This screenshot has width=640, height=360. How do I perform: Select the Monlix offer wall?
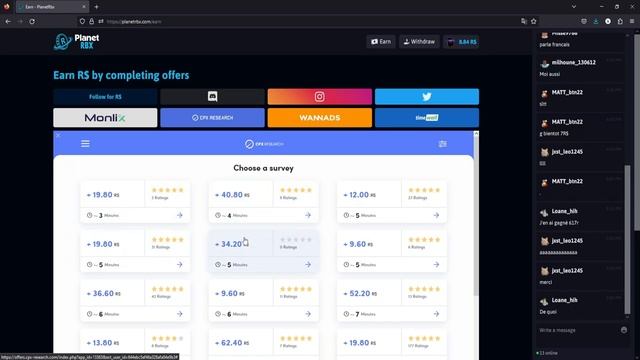[105, 118]
